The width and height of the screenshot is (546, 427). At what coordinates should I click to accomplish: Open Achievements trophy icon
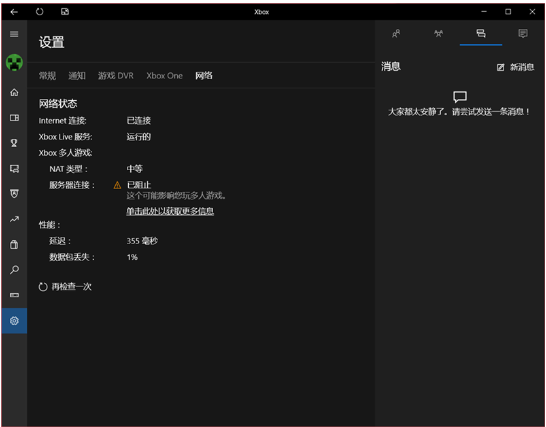[14, 143]
